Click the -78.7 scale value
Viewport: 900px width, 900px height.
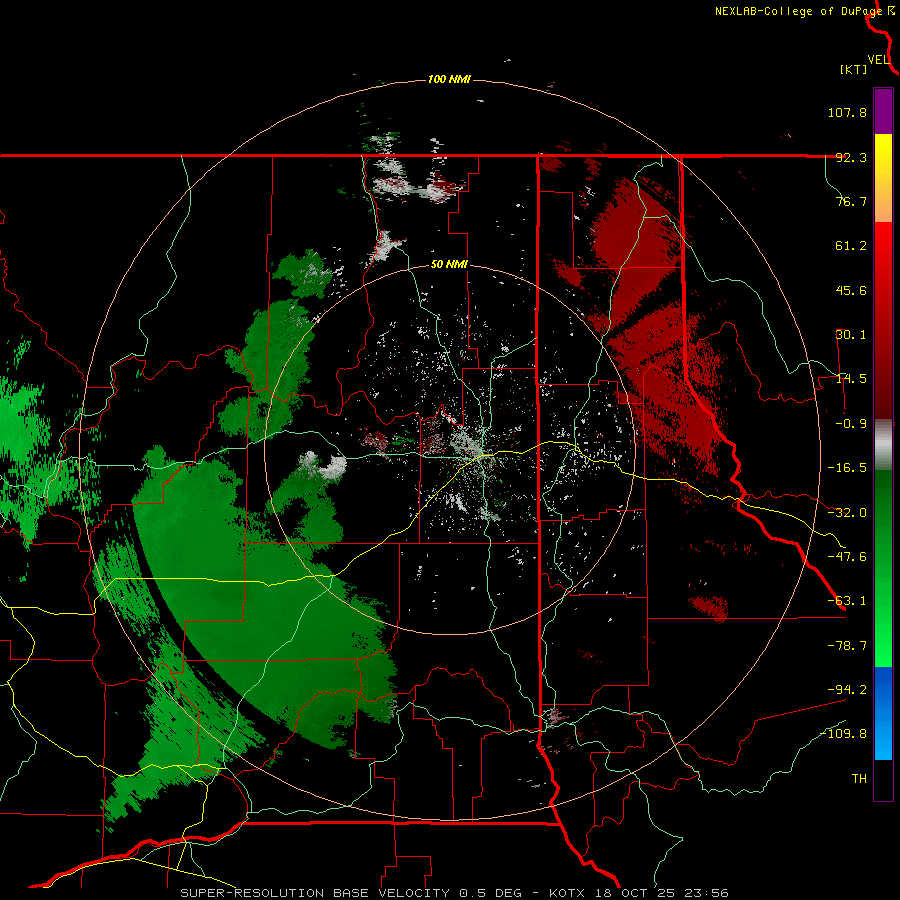pyautogui.click(x=847, y=646)
